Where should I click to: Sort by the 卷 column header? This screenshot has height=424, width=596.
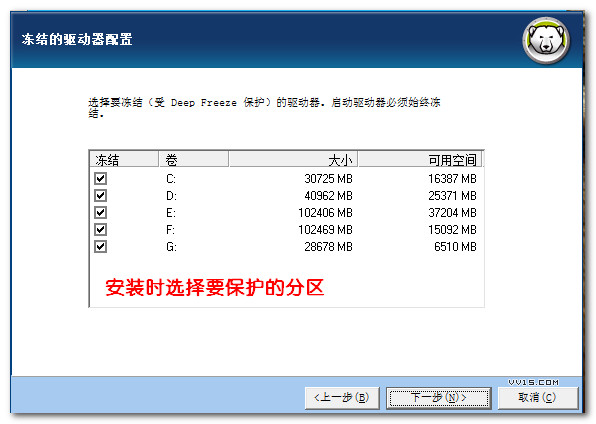194,159
